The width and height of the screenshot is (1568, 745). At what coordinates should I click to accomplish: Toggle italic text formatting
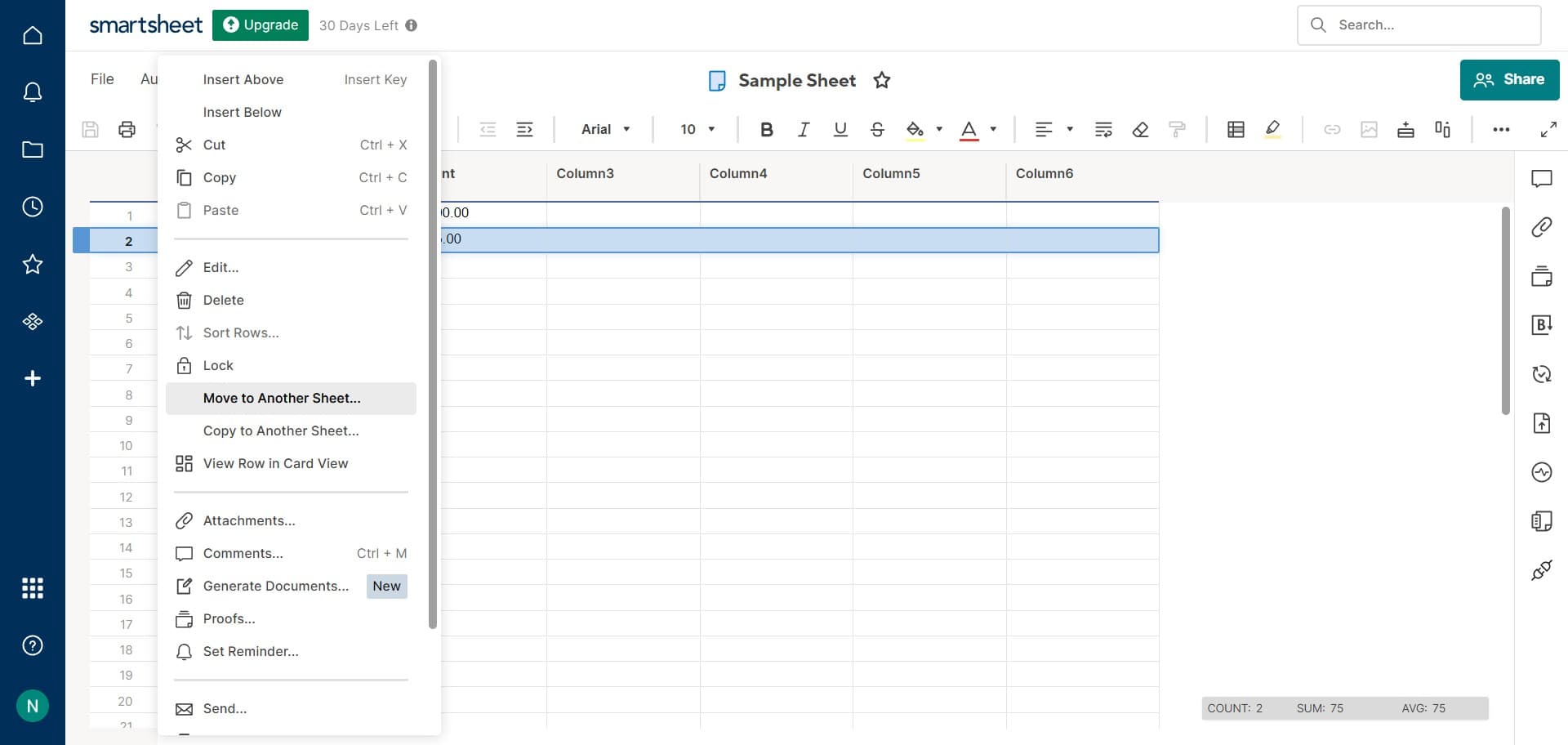pyautogui.click(x=803, y=129)
